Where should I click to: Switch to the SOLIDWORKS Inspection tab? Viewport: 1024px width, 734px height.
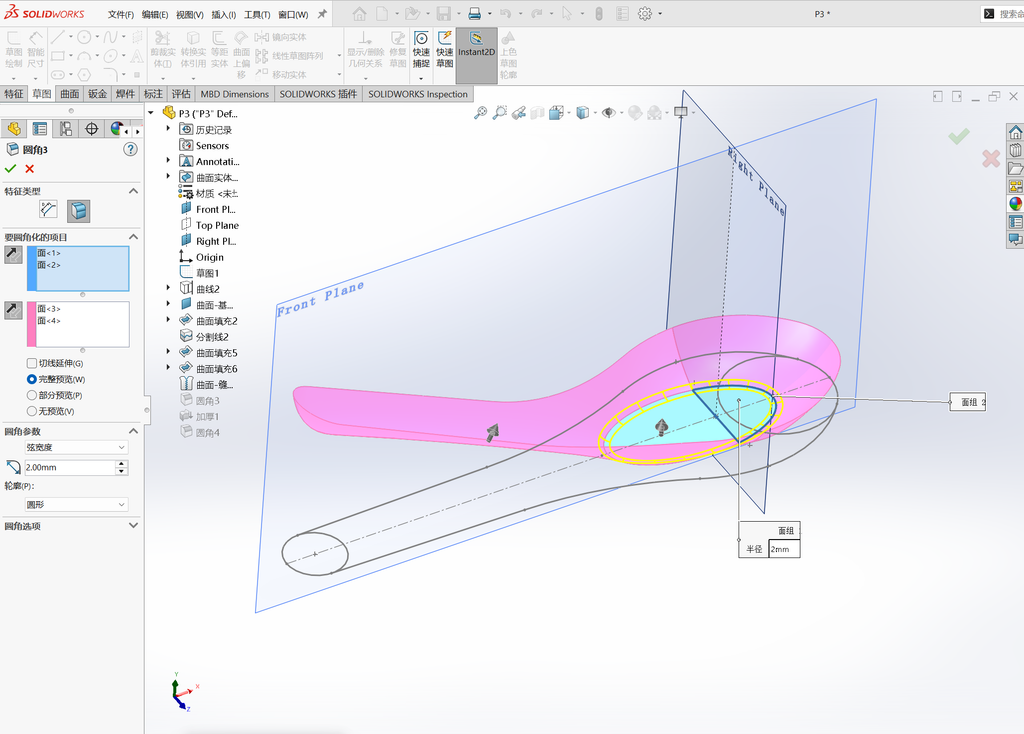(418, 94)
